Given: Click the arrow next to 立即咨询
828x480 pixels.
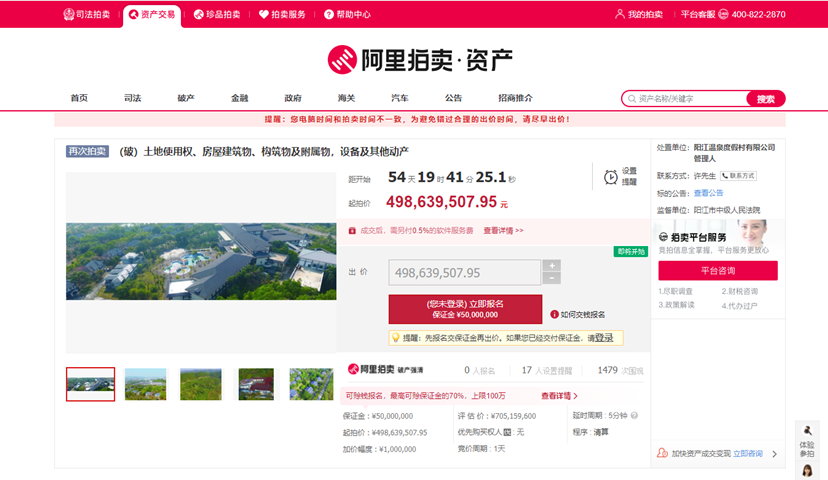Looking at the screenshot, I should click(775, 454).
